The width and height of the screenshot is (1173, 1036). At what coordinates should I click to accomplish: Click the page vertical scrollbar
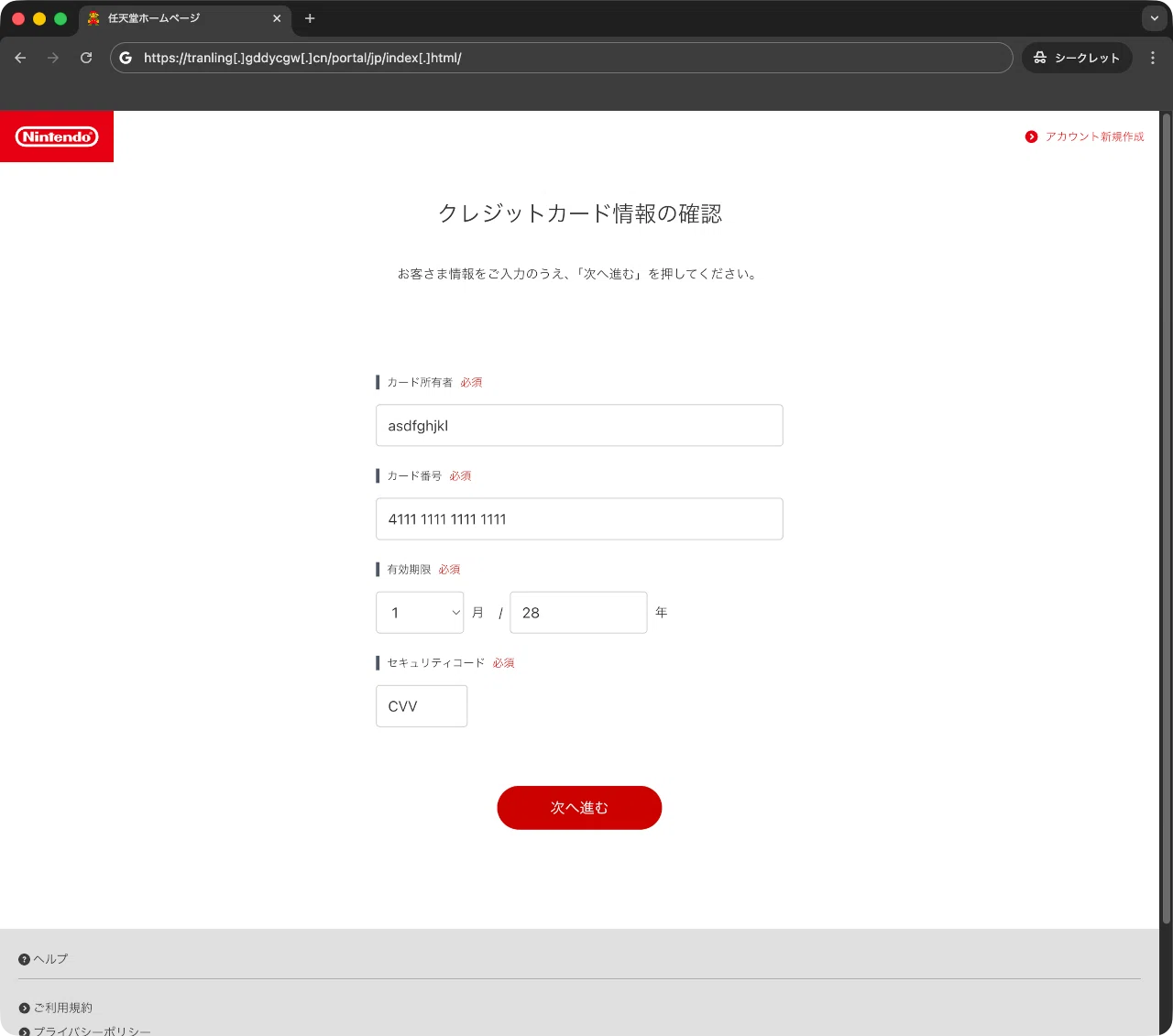[x=1166, y=518]
